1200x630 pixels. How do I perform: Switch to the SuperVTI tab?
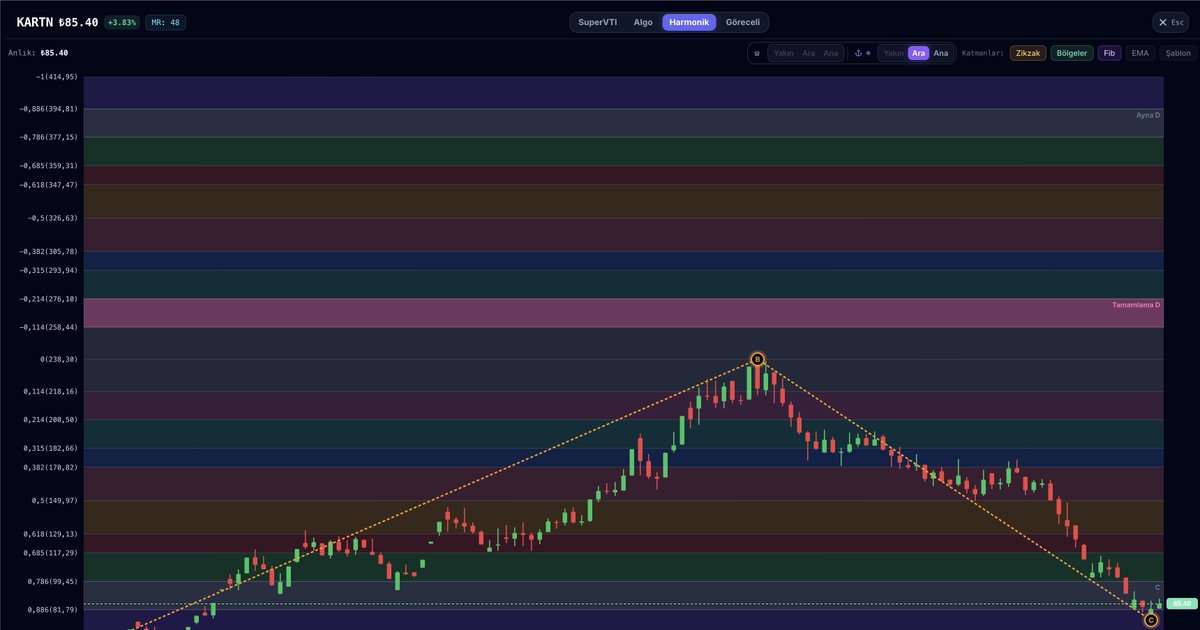point(597,22)
